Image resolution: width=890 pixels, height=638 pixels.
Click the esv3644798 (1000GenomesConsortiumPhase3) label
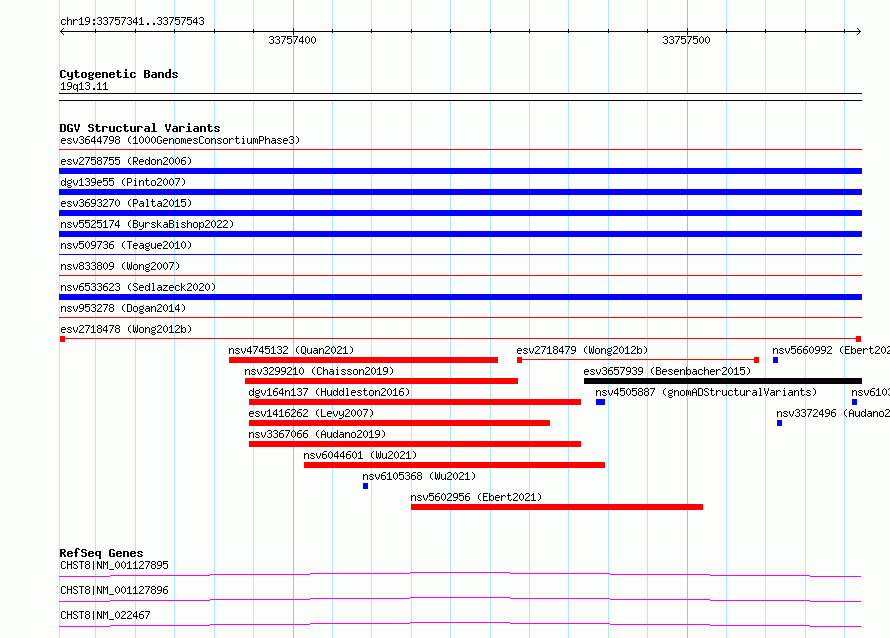[180, 140]
